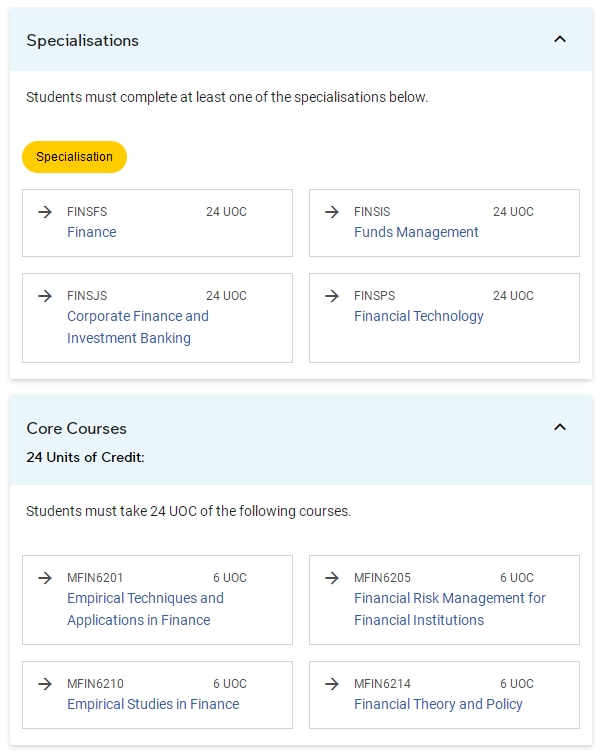The height and width of the screenshot is (754, 602).
Task: Open Financial Risk Management for Financial Institutions
Action: click(450, 609)
